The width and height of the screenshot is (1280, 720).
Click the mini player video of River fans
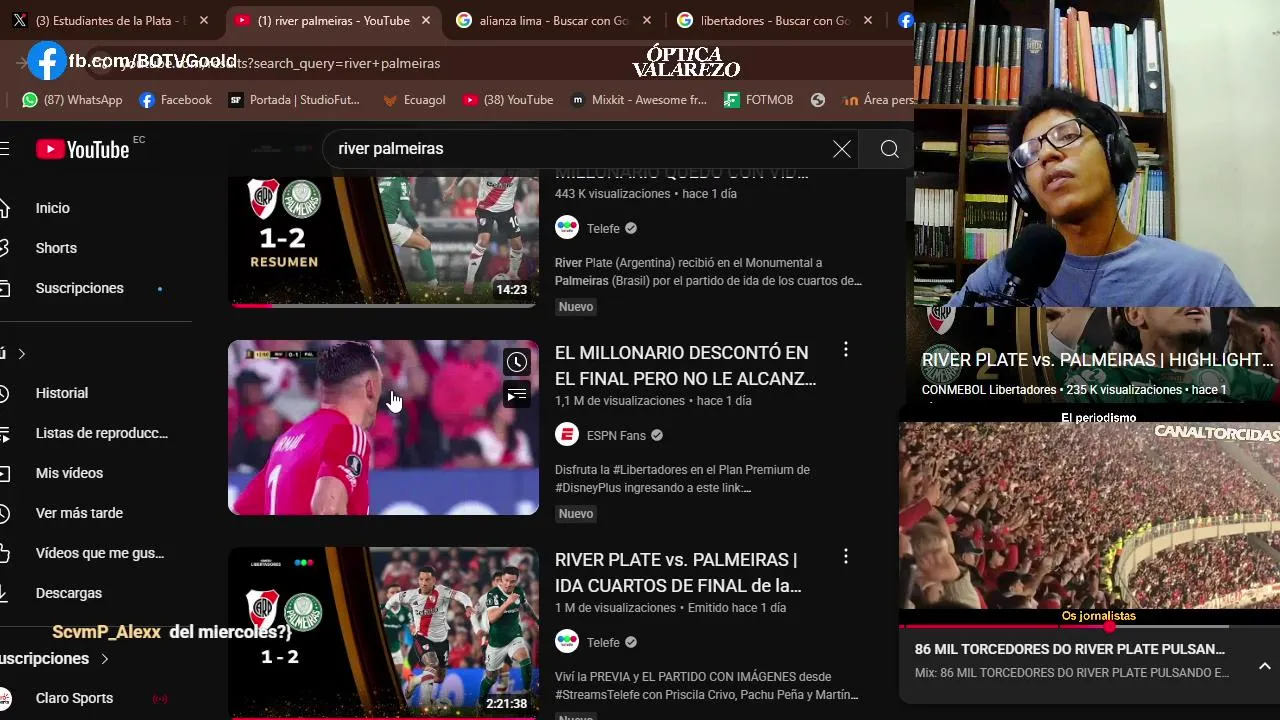pos(1089,517)
